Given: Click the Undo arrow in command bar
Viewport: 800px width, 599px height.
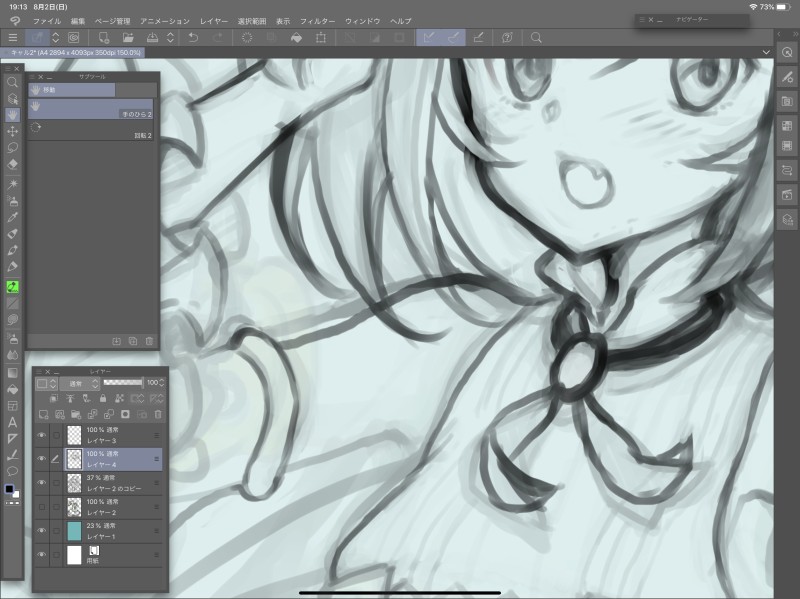Looking at the screenshot, I should click(x=193, y=38).
